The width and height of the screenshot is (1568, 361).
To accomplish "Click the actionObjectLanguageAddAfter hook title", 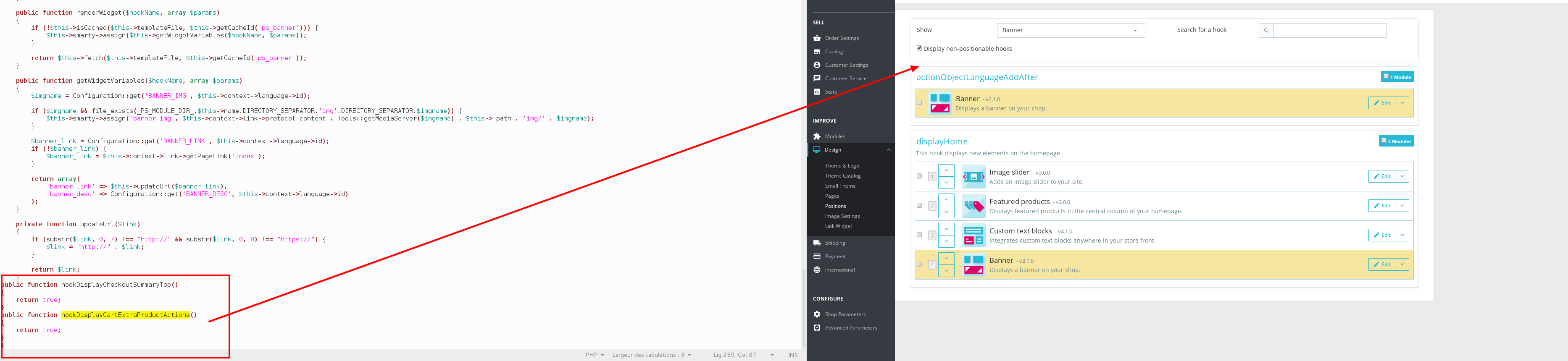I will coord(977,77).
